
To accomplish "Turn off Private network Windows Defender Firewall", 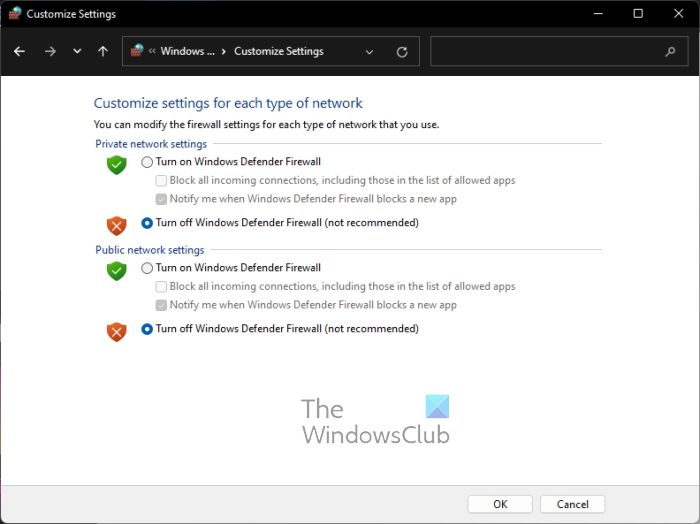I will [x=148, y=223].
